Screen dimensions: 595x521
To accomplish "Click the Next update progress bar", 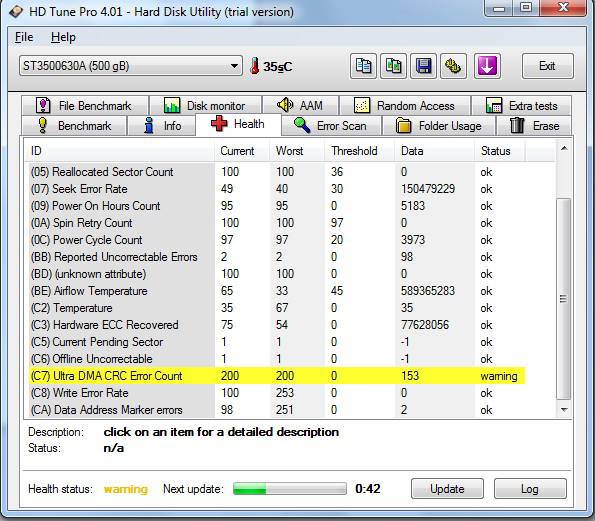I will click(290, 489).
